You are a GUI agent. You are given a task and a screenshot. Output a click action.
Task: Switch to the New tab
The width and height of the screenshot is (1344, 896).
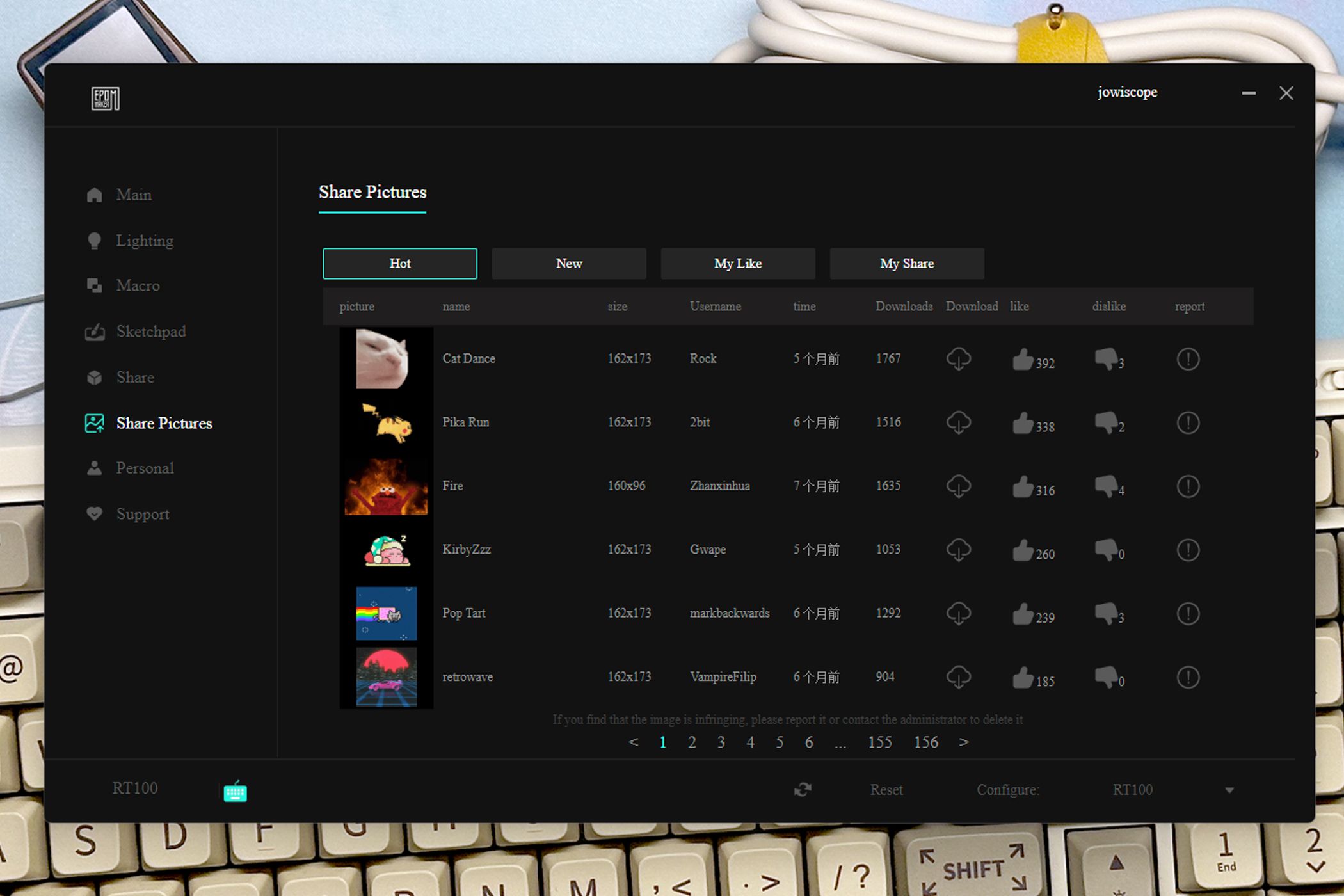[x=568, y=264]
